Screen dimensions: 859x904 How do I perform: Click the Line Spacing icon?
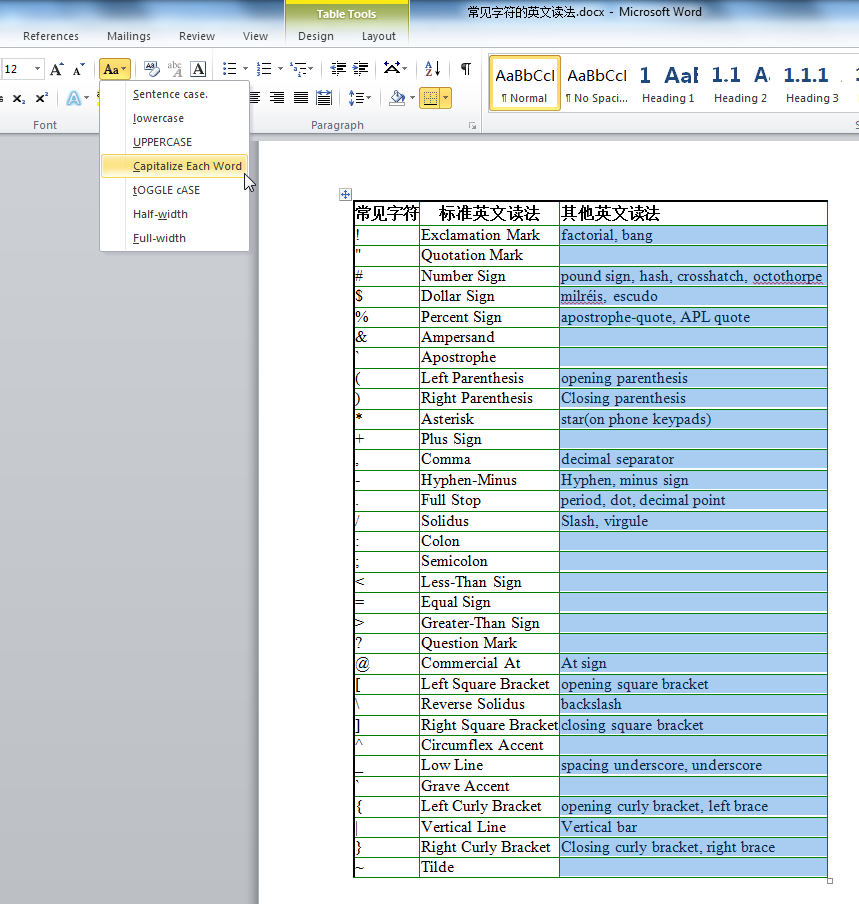click(x=356, y=98)
